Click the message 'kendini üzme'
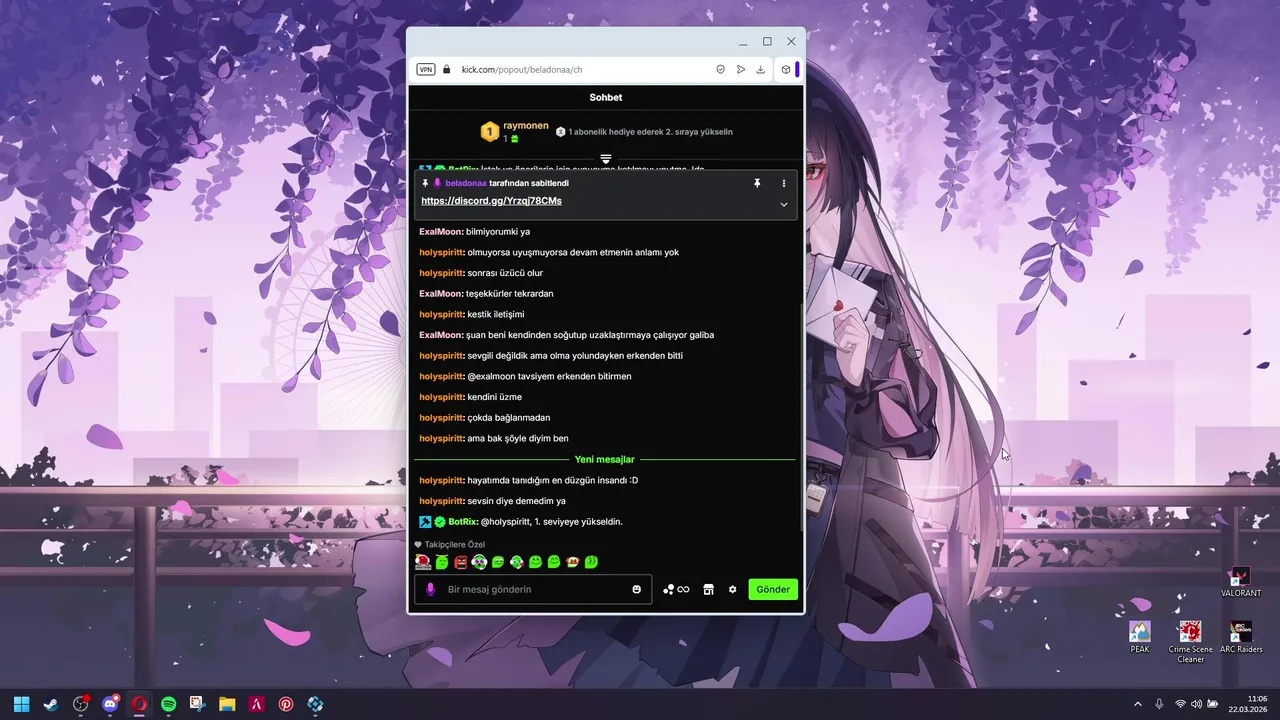 click(495, 397)
